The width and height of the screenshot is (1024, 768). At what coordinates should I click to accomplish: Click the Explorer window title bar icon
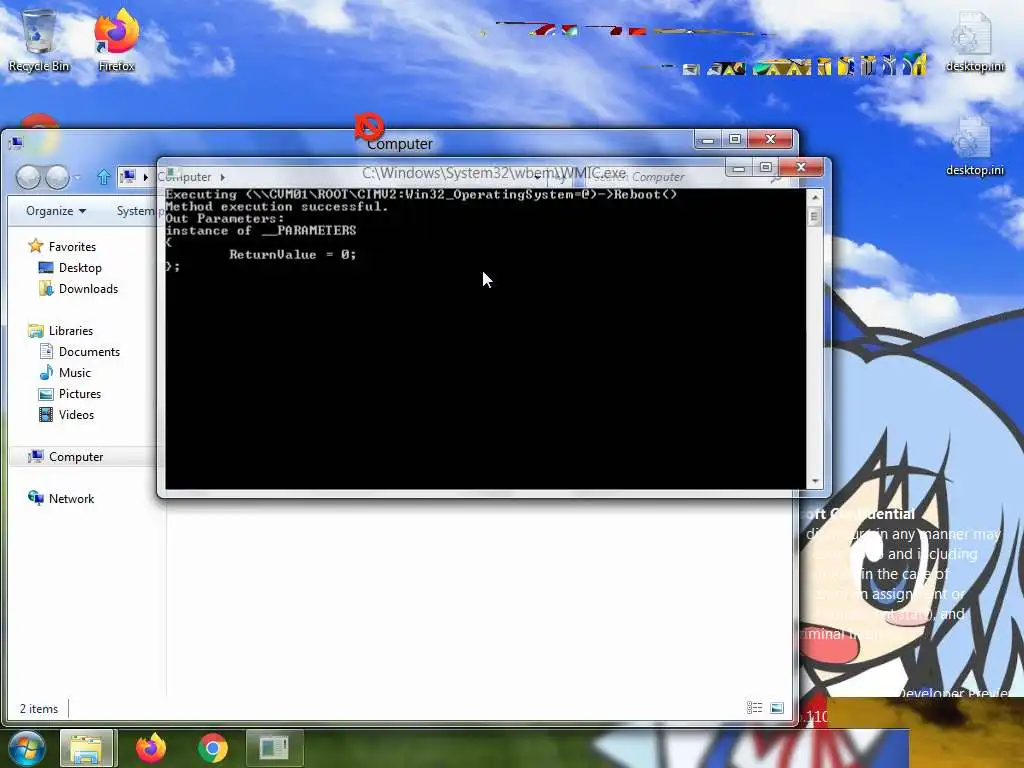tap(16, 142)
